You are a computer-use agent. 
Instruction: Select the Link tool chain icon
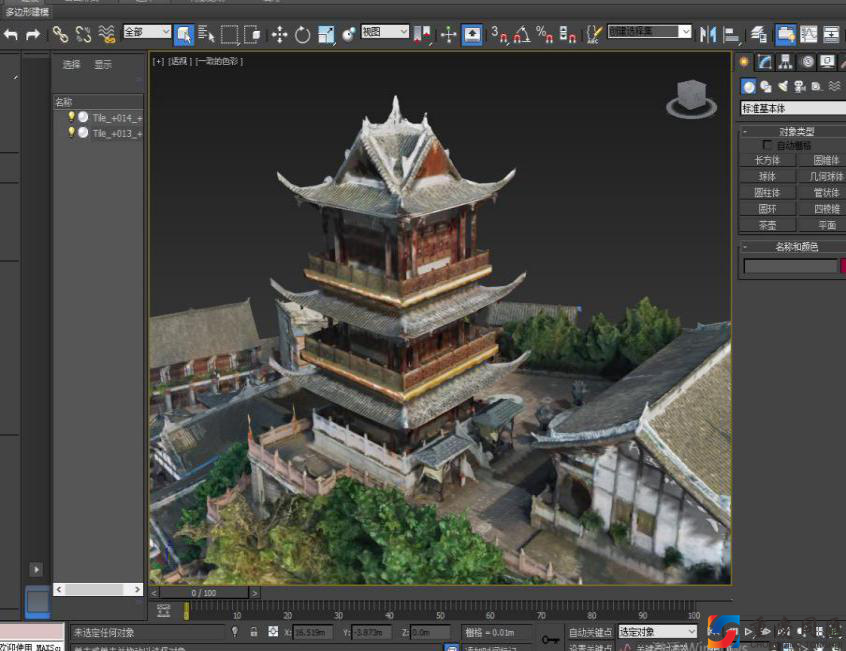click(60, 35)
